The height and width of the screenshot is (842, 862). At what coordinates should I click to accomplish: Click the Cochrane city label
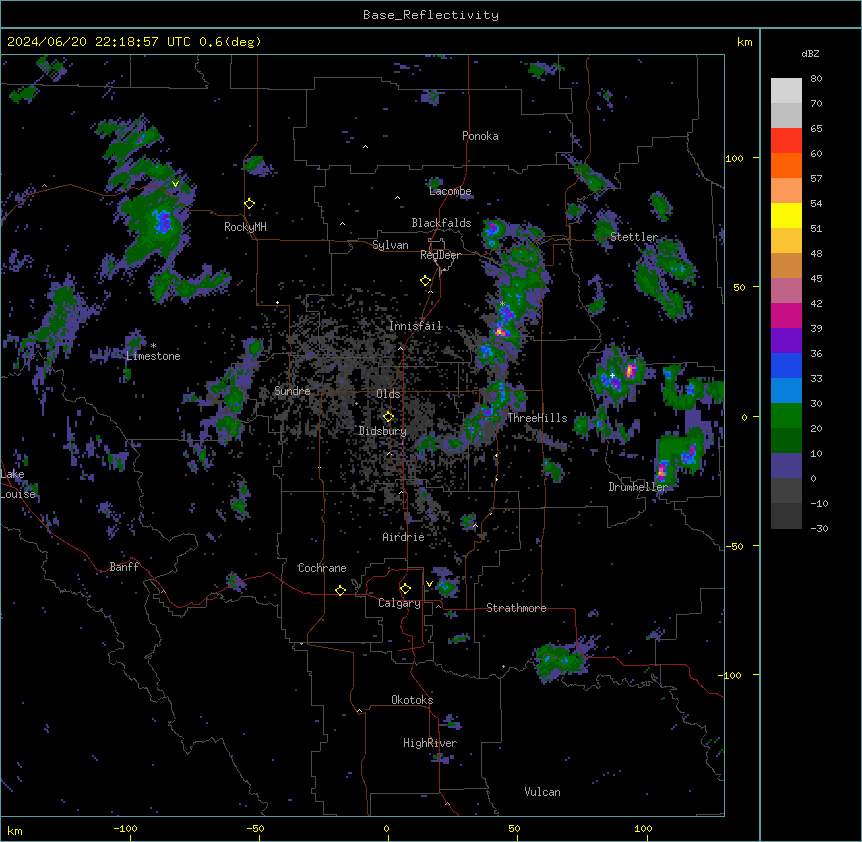(322, 568)
